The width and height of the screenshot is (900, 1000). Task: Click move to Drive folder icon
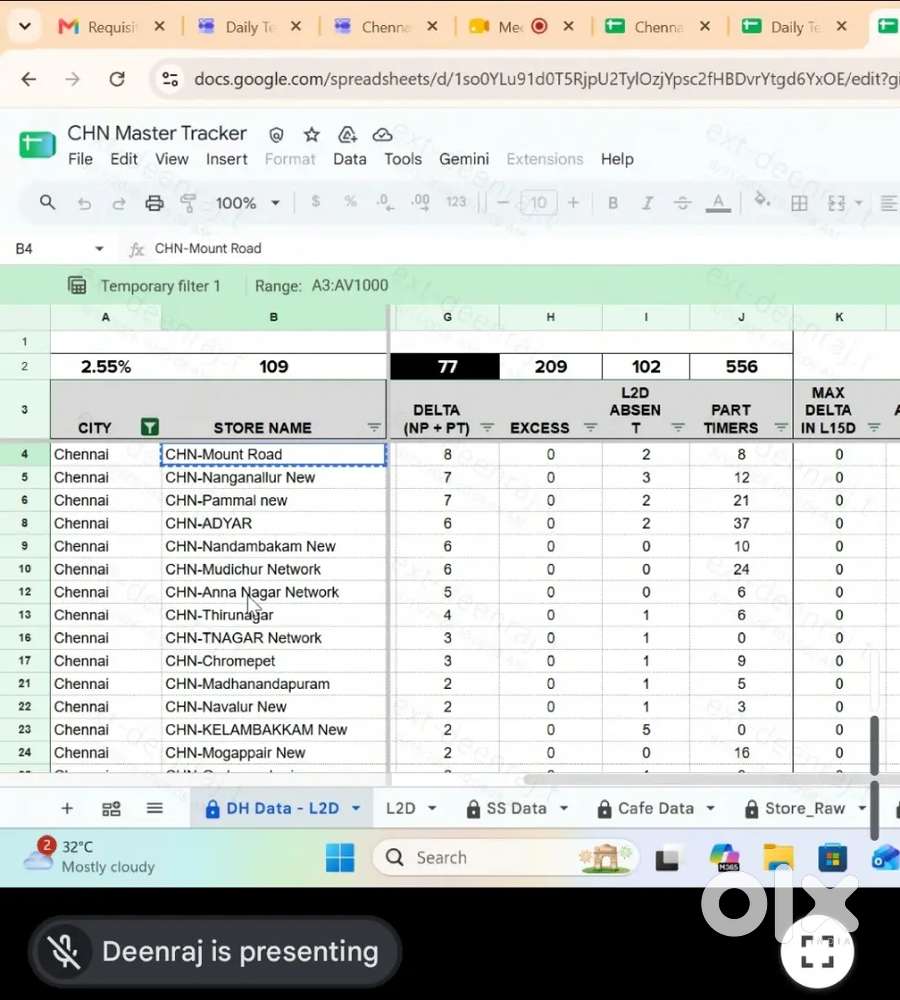(347, 135)
